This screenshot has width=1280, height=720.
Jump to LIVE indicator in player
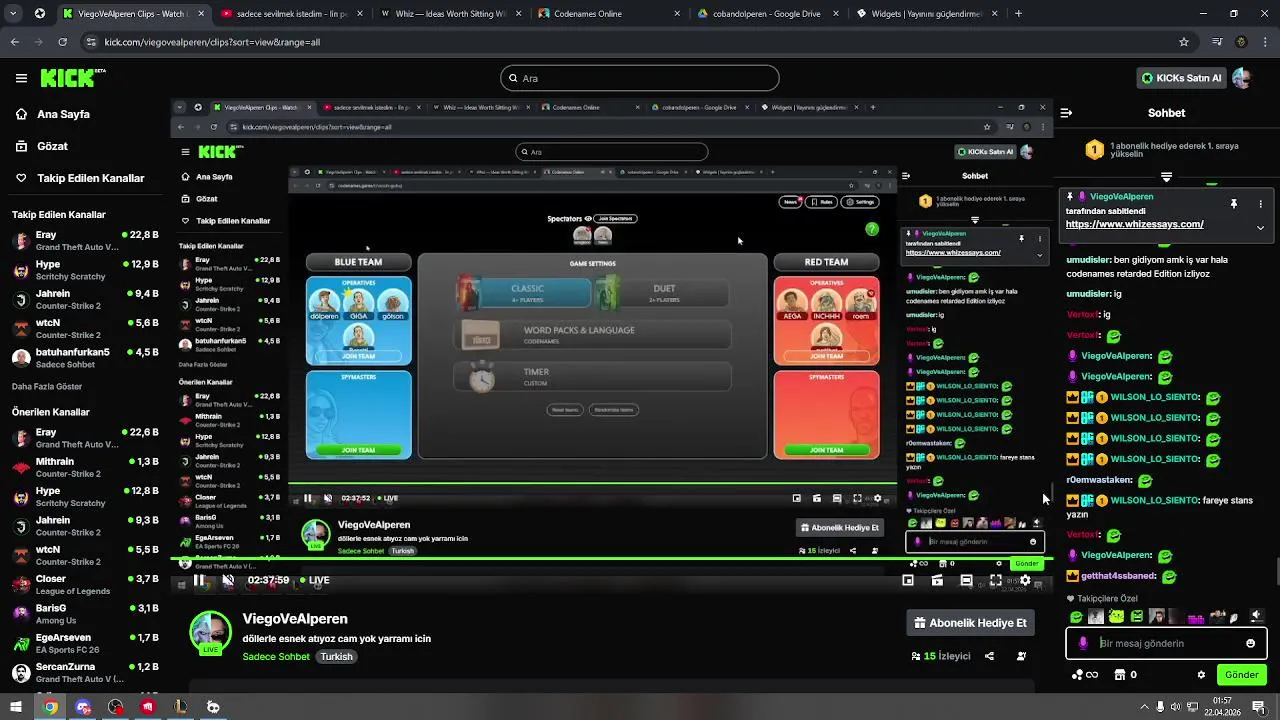[314, 580]
